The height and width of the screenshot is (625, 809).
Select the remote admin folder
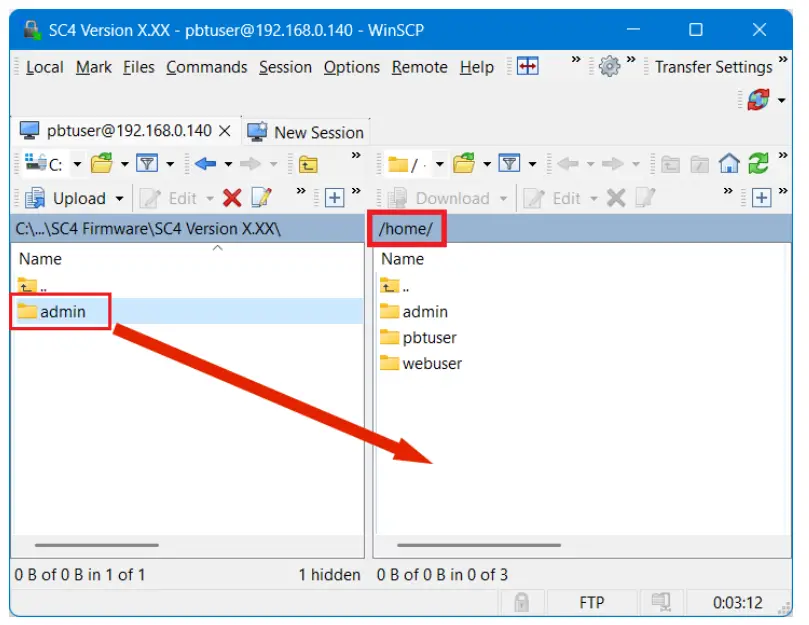[414, 311]
